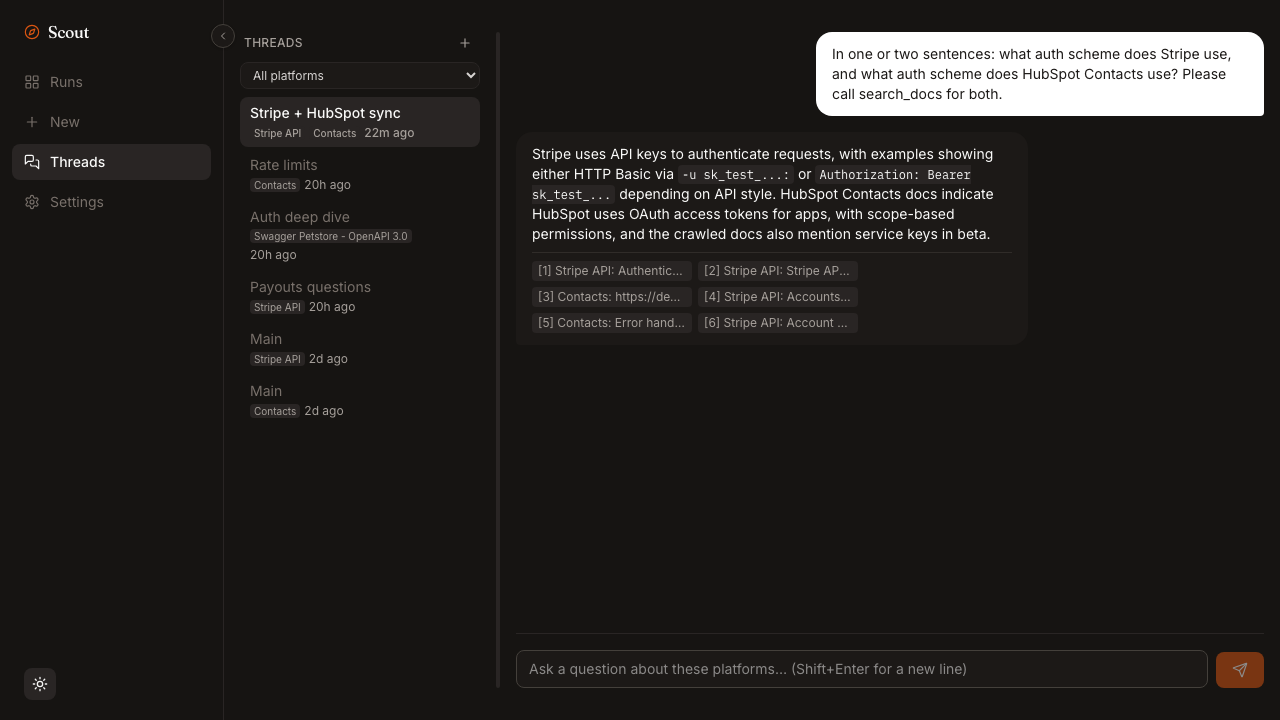Click the 22m ago timestamp
This screenshot has width=1280, height=720.
[389, 133]
